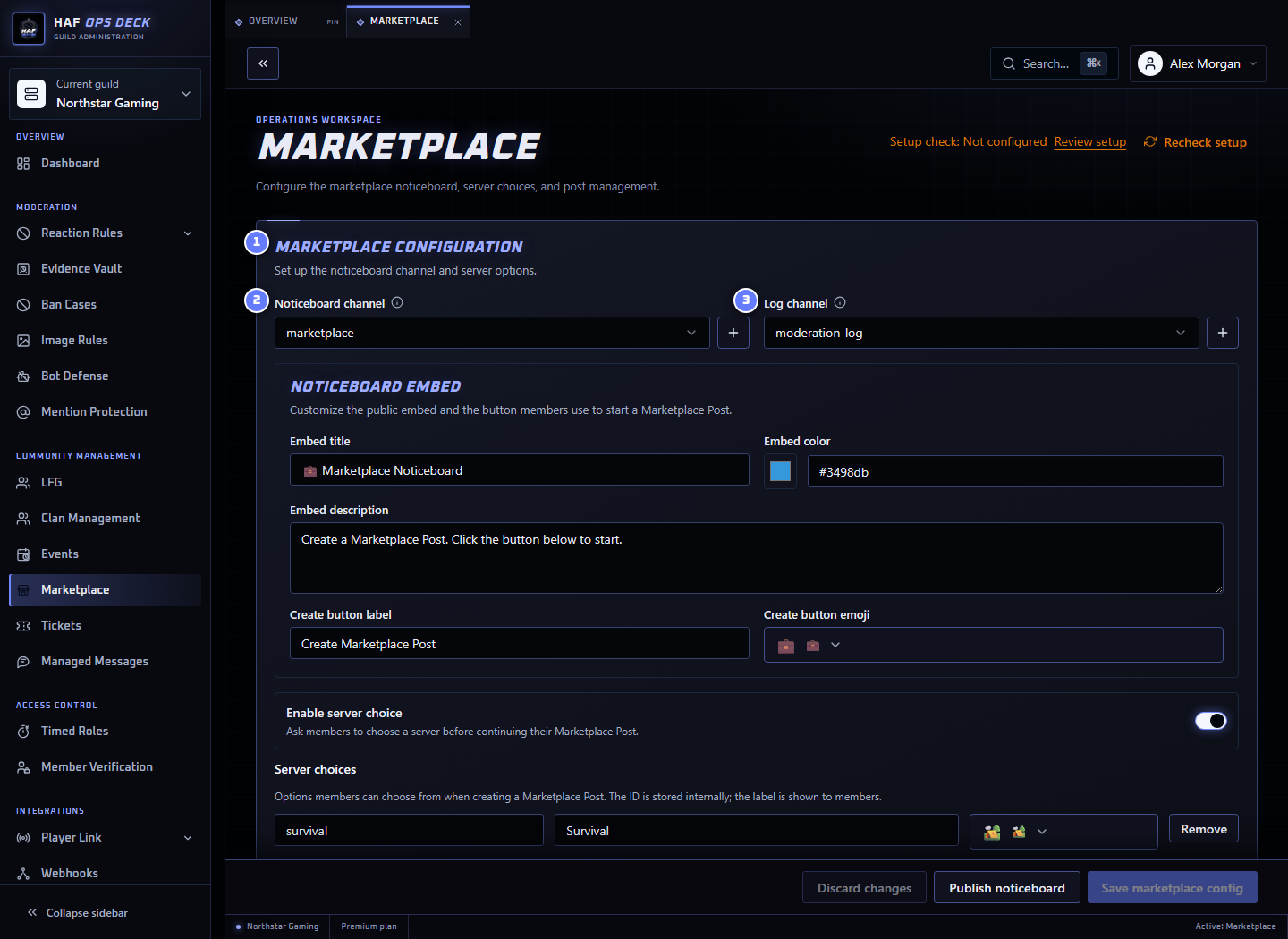Click the Mention Protection at-sign icon
1288x939 pixels.
click(23, 412)
